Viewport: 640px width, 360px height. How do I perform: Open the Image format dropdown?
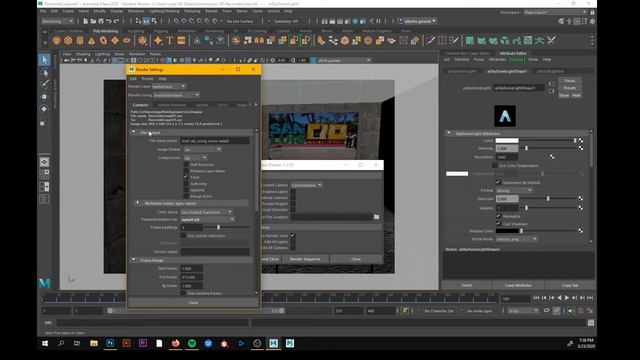(x=202, y=149)
